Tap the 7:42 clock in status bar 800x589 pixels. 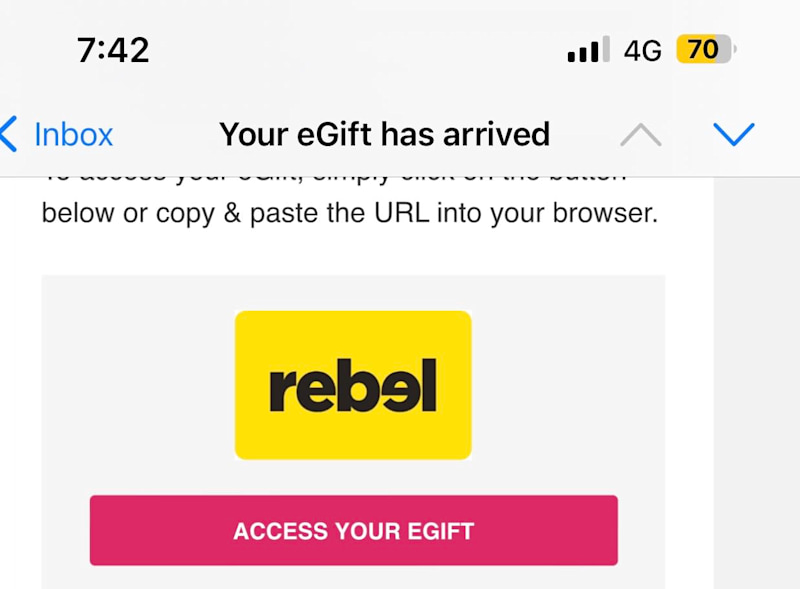pos(113,50)
